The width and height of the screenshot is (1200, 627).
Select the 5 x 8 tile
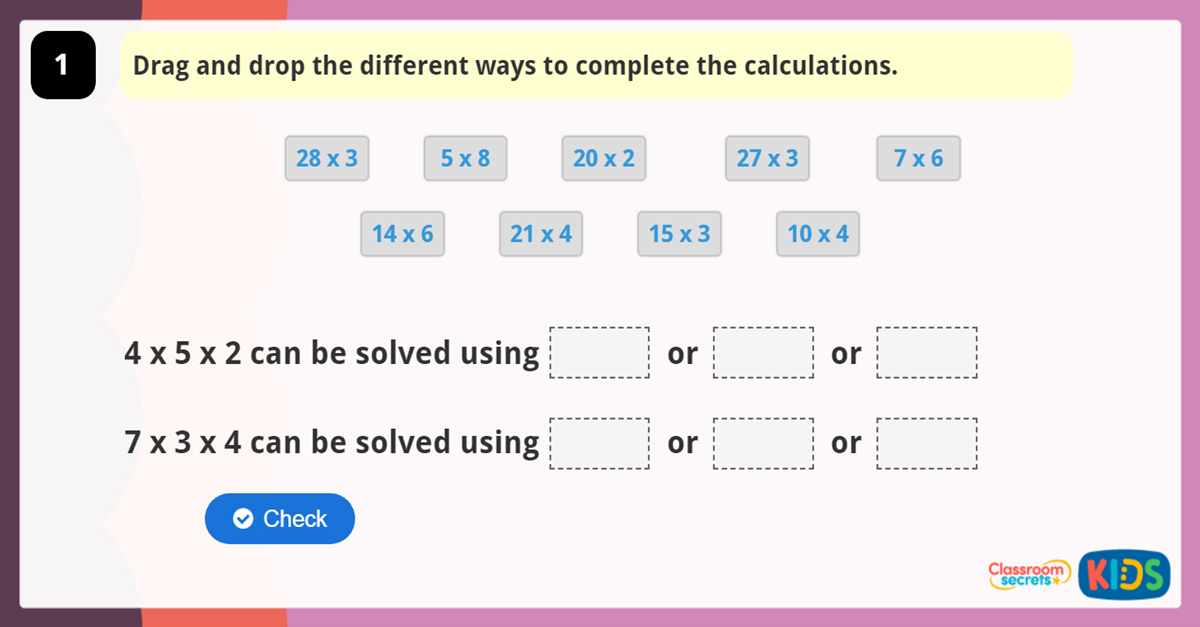point(465,158)
